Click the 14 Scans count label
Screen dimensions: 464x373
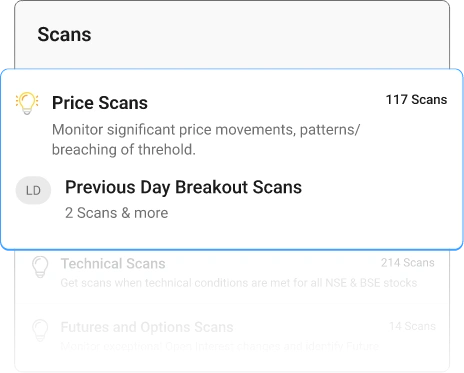(x=412, y=326)
